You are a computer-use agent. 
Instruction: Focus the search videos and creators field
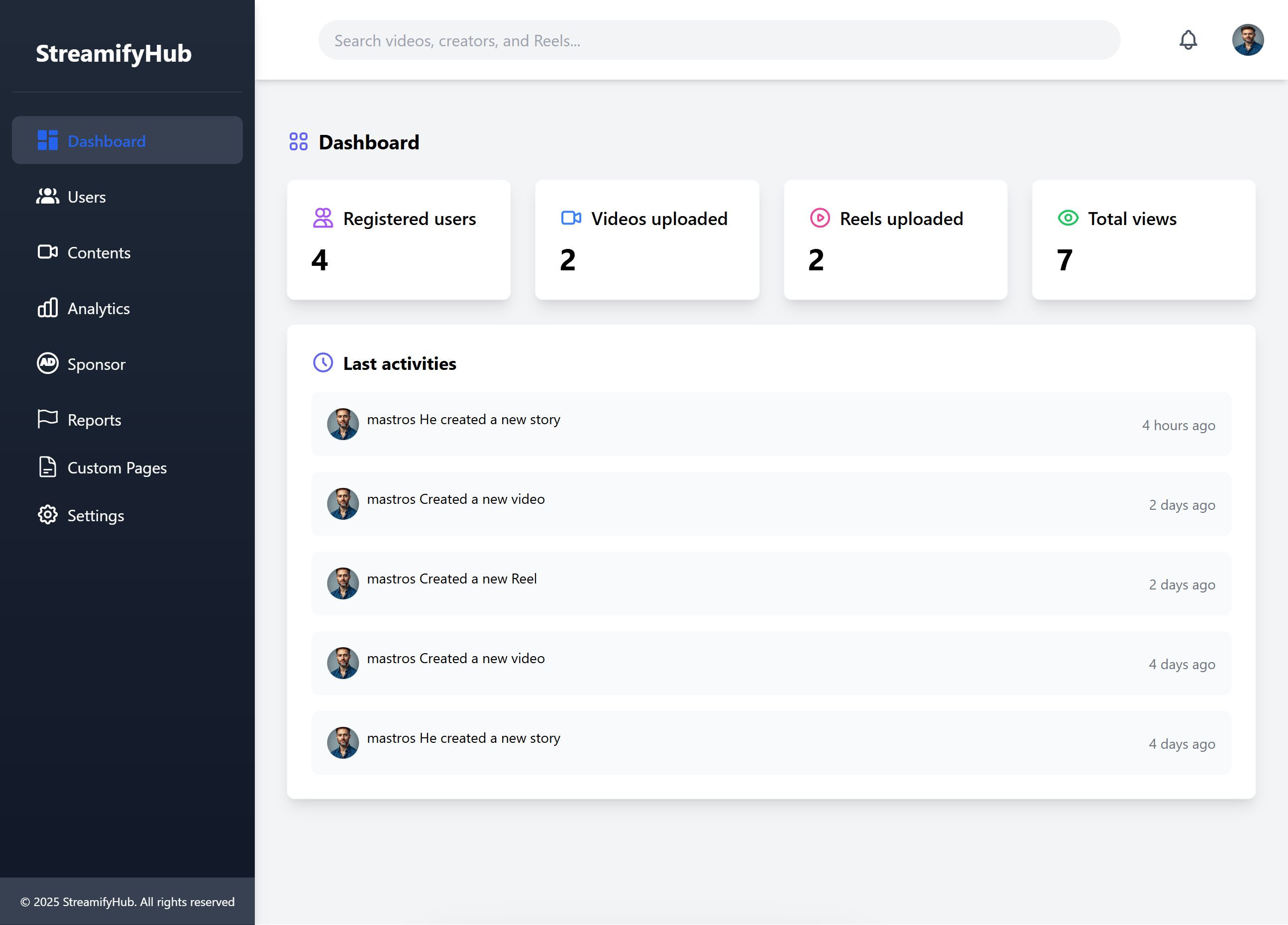point(719,40)
